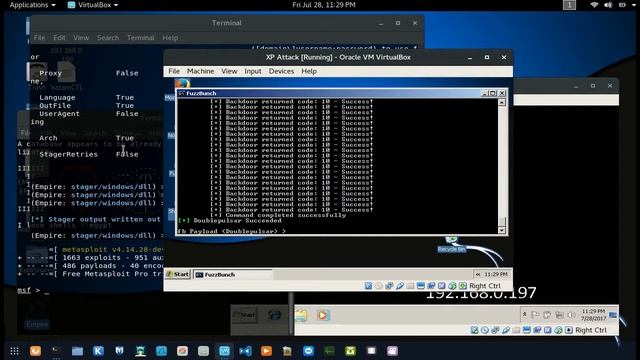Image resolution: width=640 pixels, height=360 pixels.
Task: Click Internet Explorer icon in Windows 7 taskbar
Action: [274, 315]
